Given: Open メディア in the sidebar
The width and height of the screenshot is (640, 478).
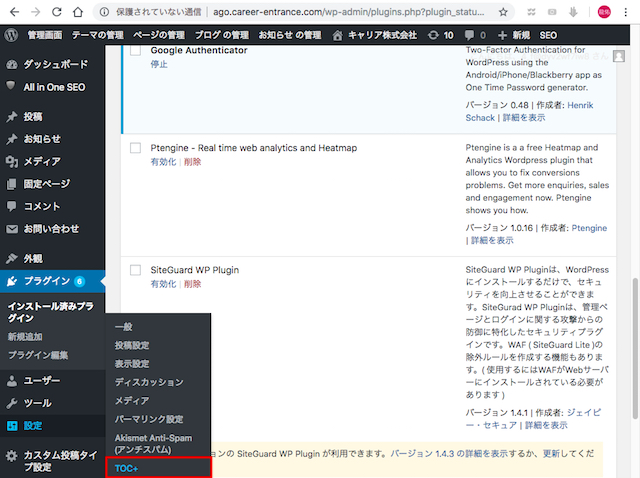Looking at the screenshot, I should [42, 161].
